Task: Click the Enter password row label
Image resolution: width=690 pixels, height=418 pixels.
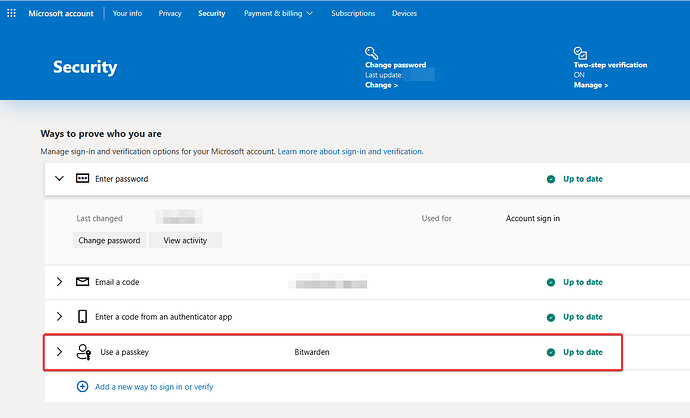Action: [121, 179]
